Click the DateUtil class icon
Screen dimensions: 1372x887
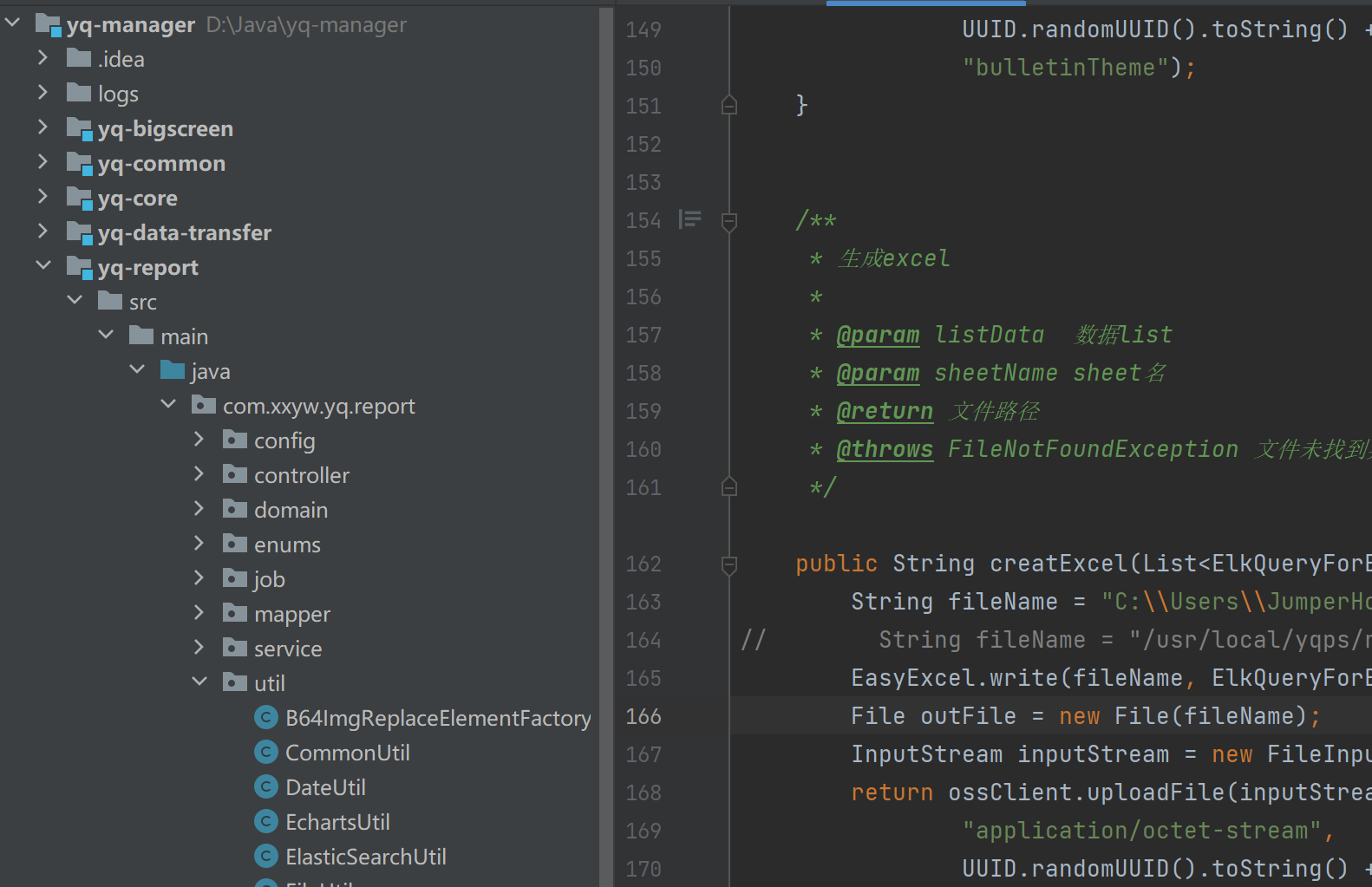click(266, 786)
